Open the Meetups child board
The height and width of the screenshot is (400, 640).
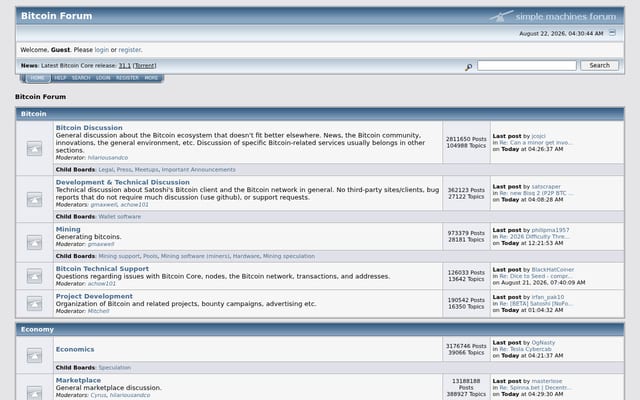point(147,170)
